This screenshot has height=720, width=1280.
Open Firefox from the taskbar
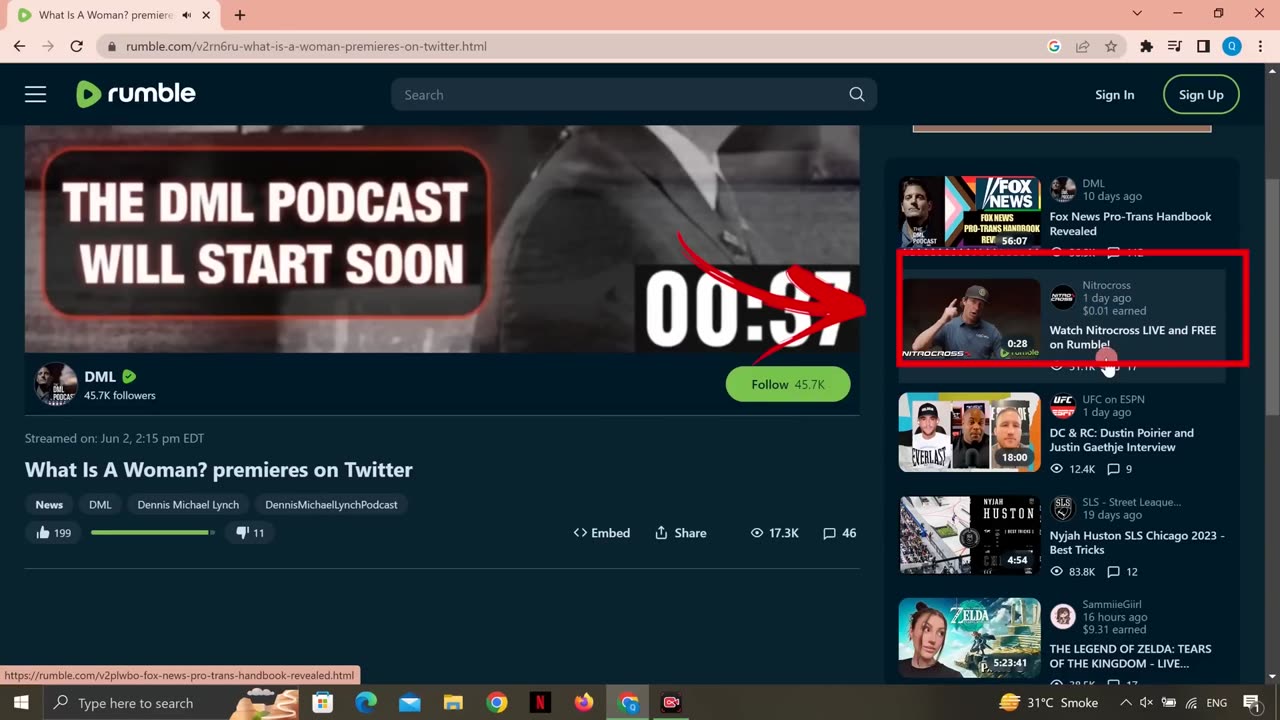(x=584, y=702)
